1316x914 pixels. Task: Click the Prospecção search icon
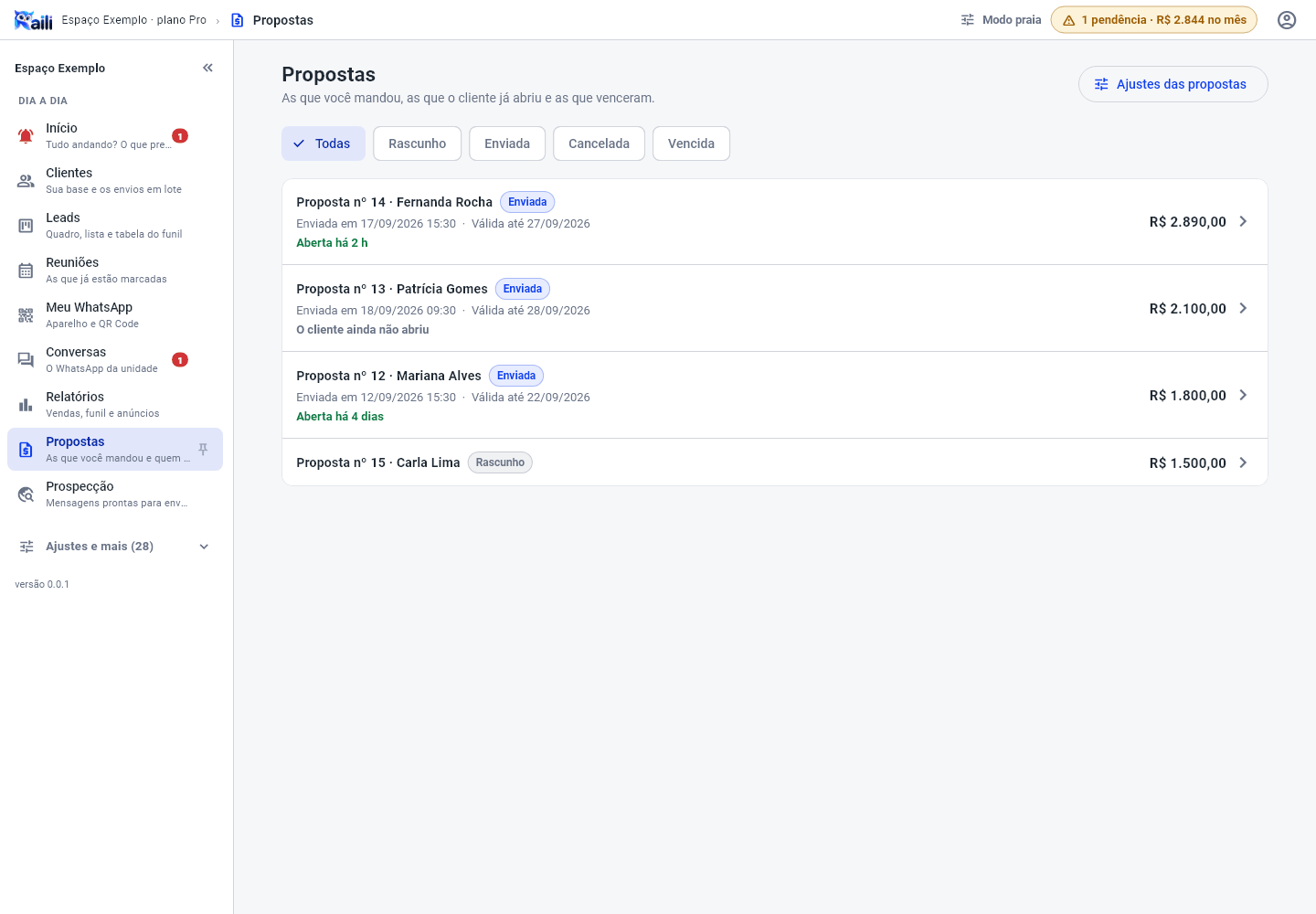26,494
